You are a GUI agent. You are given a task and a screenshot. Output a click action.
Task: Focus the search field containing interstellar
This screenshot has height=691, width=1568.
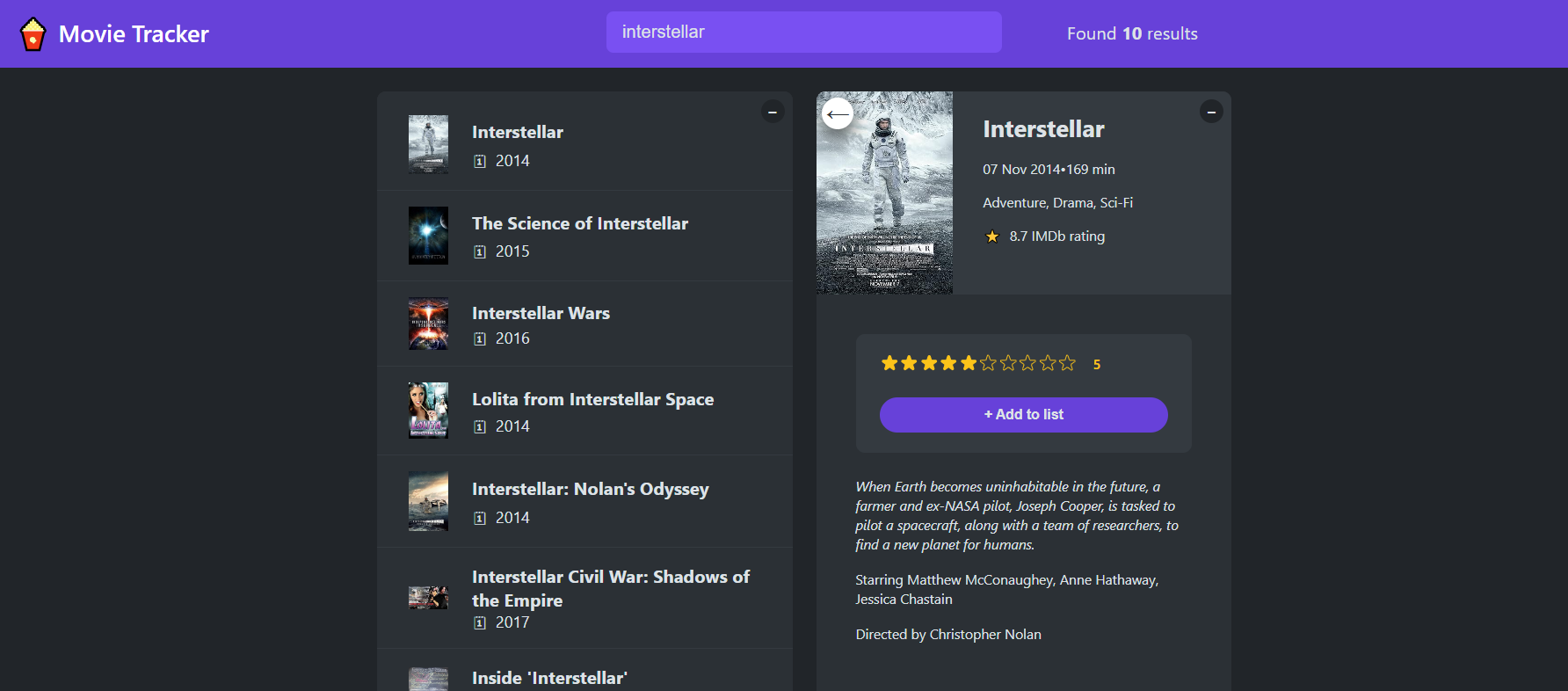[x=803, y=33]
